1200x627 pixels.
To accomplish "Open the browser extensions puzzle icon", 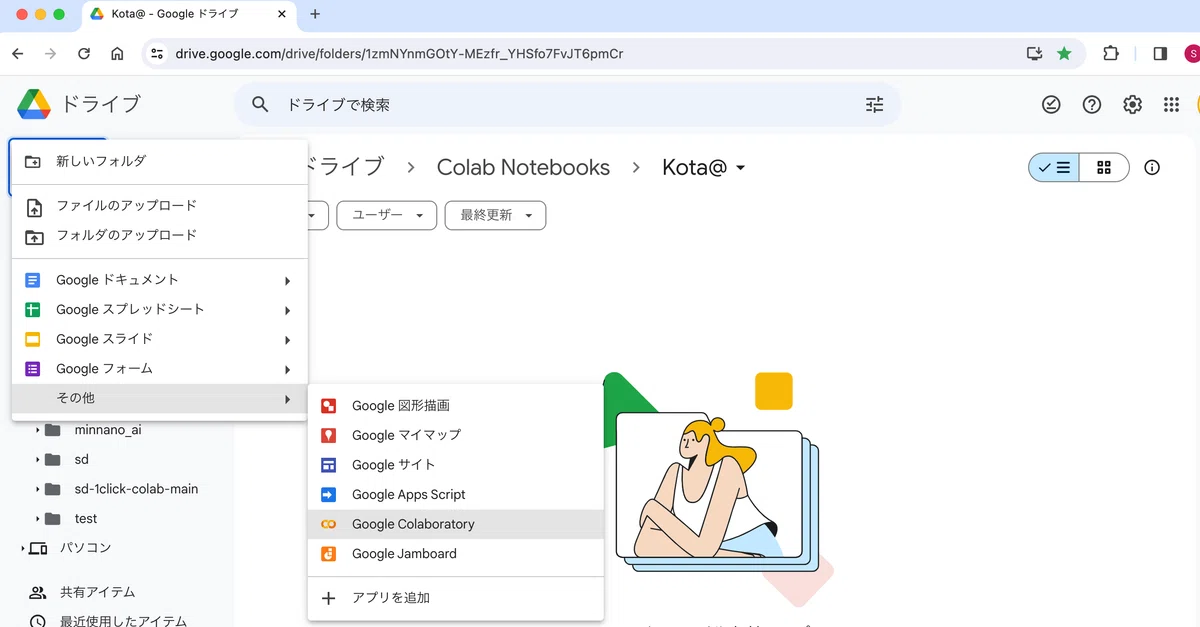I will click(1110, 53).
